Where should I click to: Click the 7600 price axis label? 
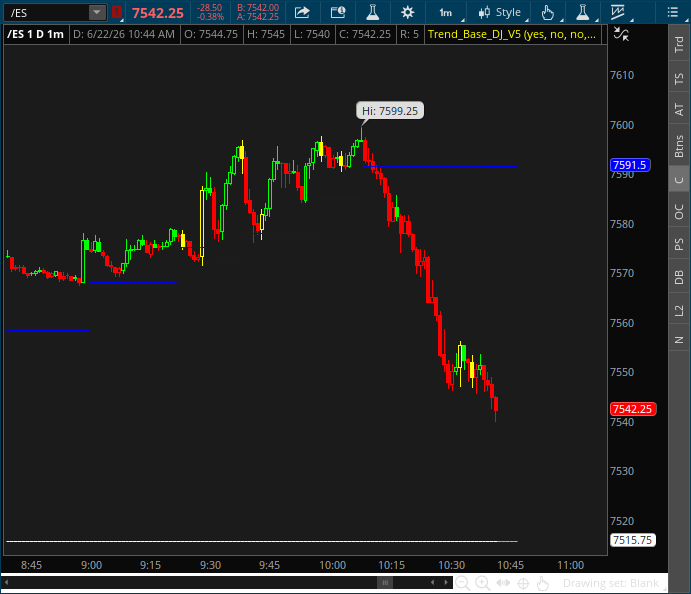coord(622,125)
